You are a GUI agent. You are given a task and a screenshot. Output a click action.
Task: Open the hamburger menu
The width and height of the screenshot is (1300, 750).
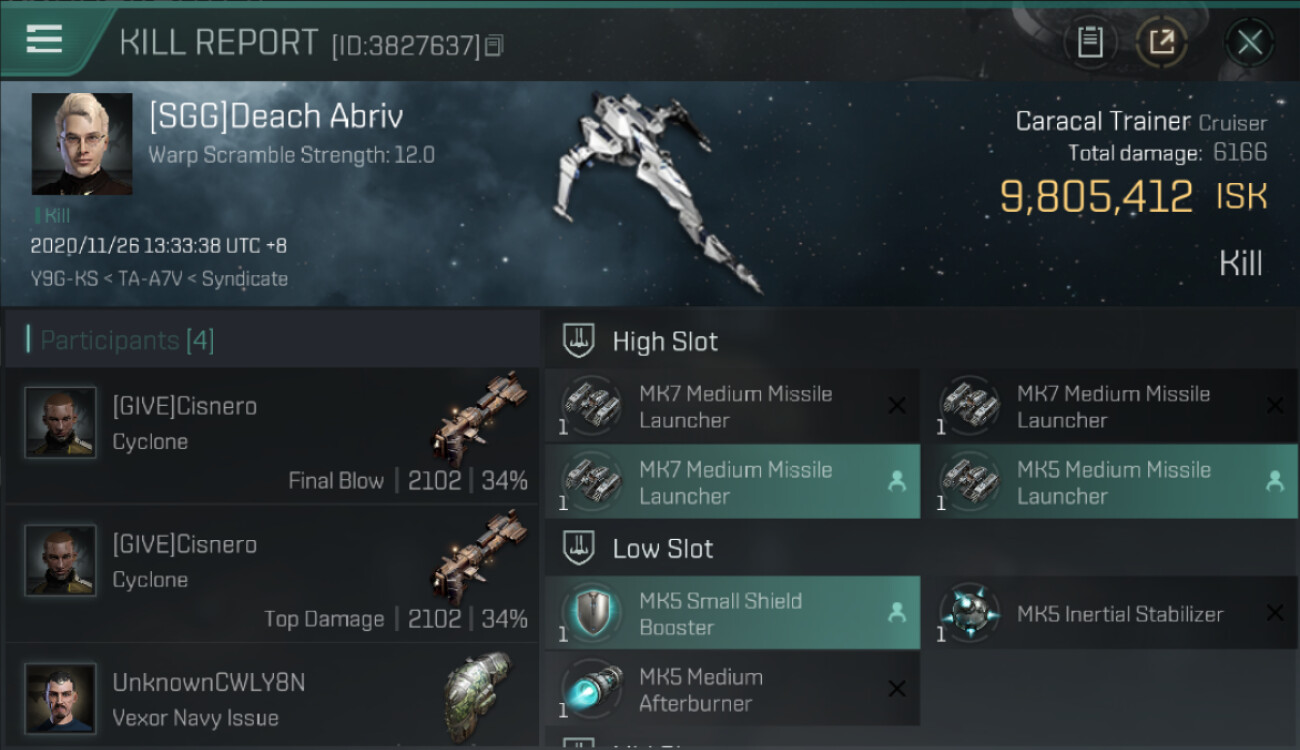(x=45, y=40)
